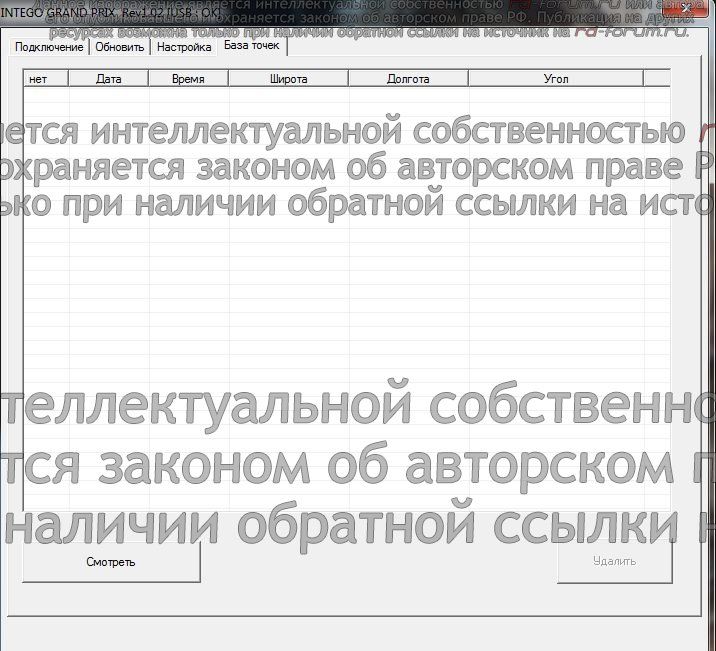Screen dimensions: 716x651
Task: Click the divider between Долгота and Угол headers
Action: click(468, 78)
